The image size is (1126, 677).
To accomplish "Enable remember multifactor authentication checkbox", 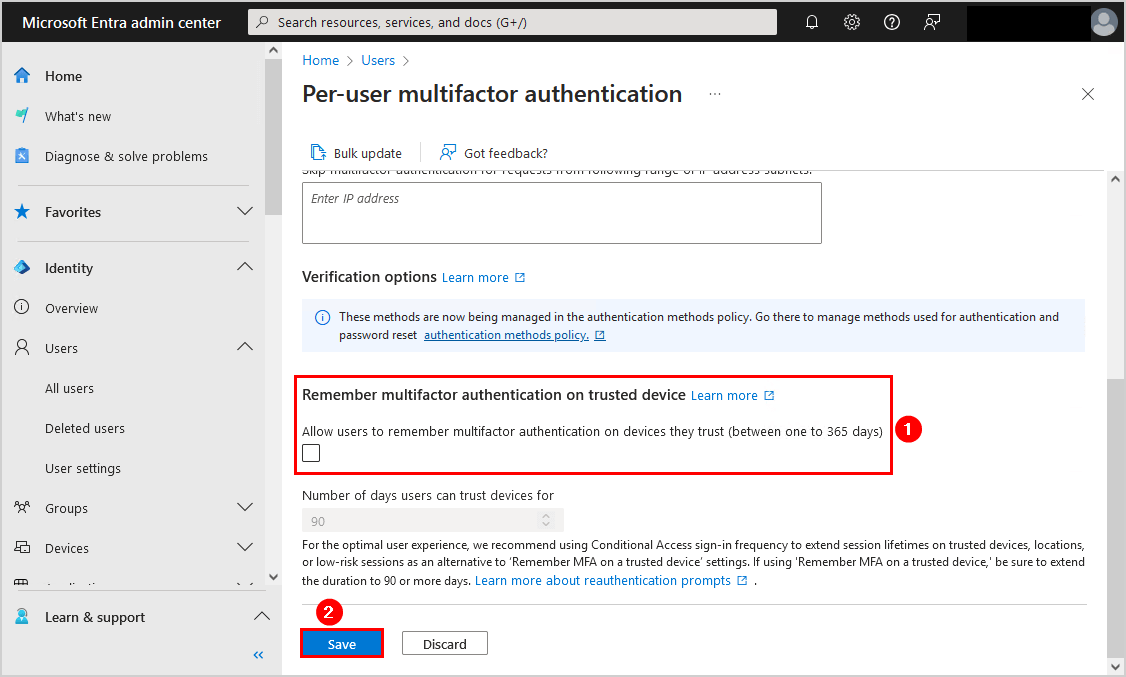I will pyautogui.click(x=311, y=453).
